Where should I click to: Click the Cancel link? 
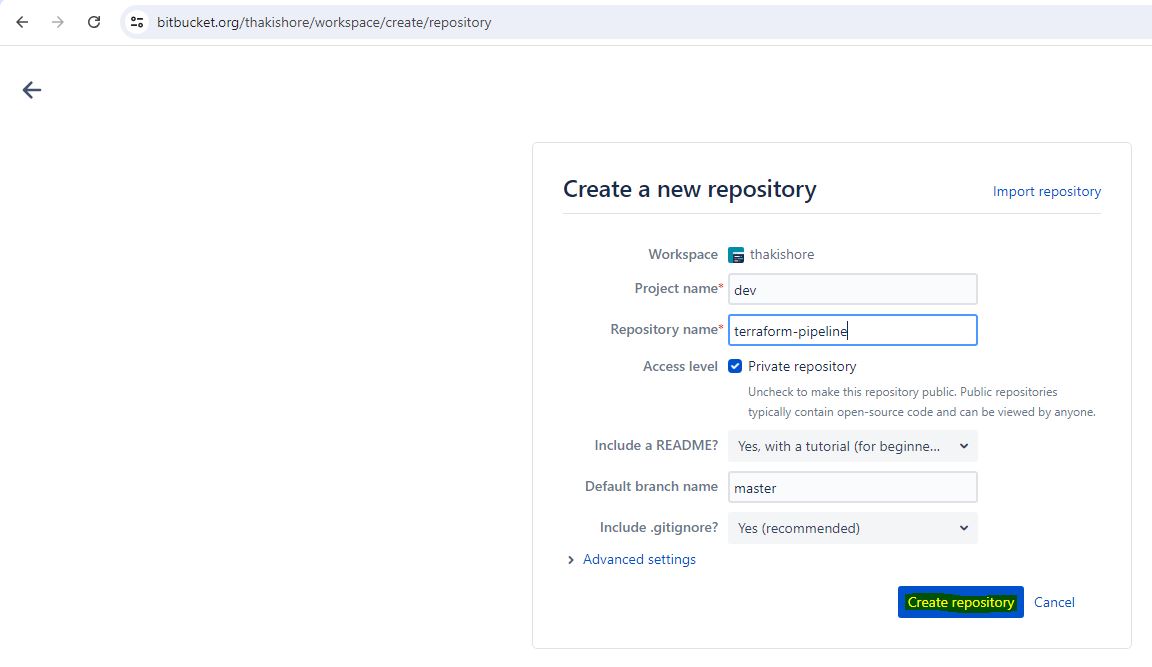point(1054,602)
